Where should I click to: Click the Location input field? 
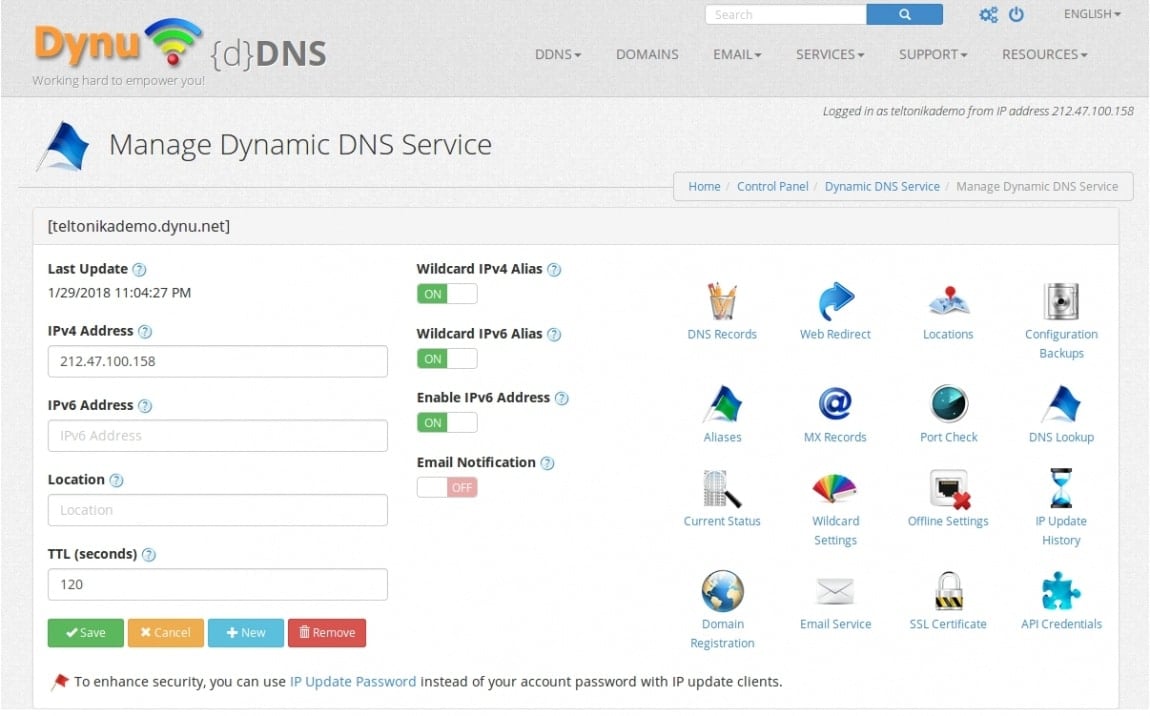218,510
